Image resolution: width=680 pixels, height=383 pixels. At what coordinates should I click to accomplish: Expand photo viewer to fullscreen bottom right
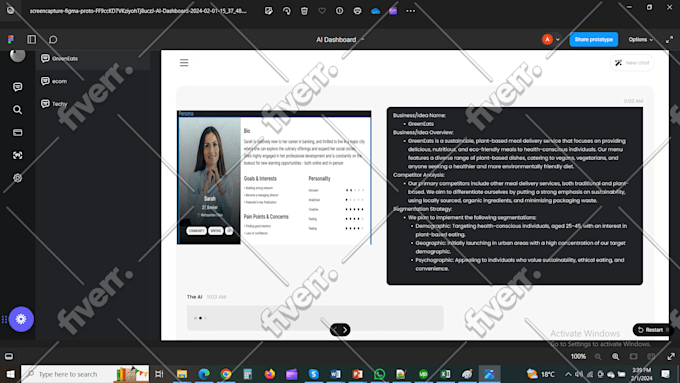point(671,357)
